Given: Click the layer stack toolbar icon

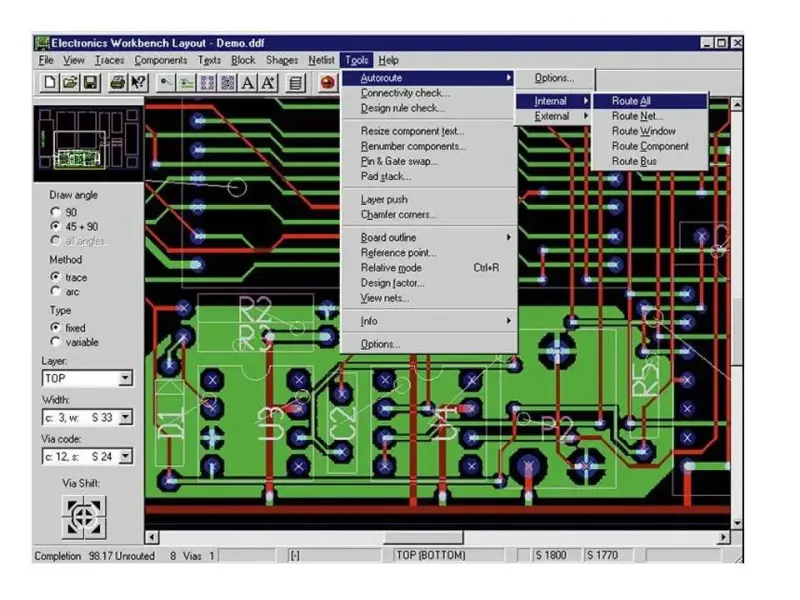Looking at the screenshot, I should [295, 83].
